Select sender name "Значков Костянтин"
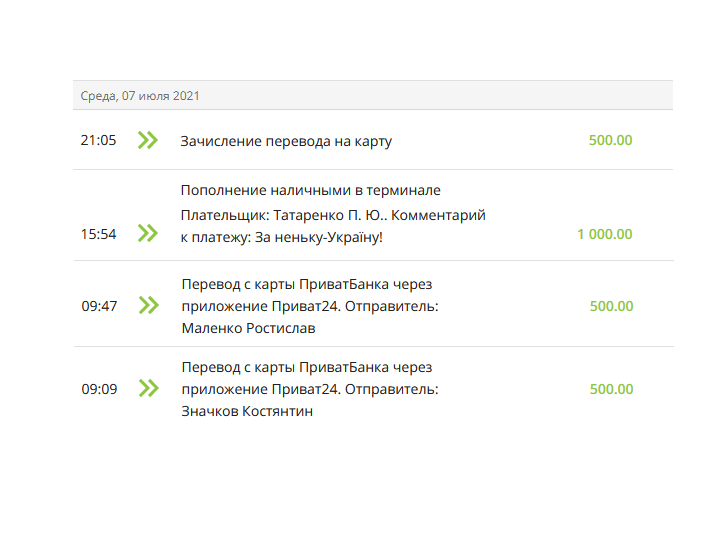The image size is (718, 537). click(247, 411)
